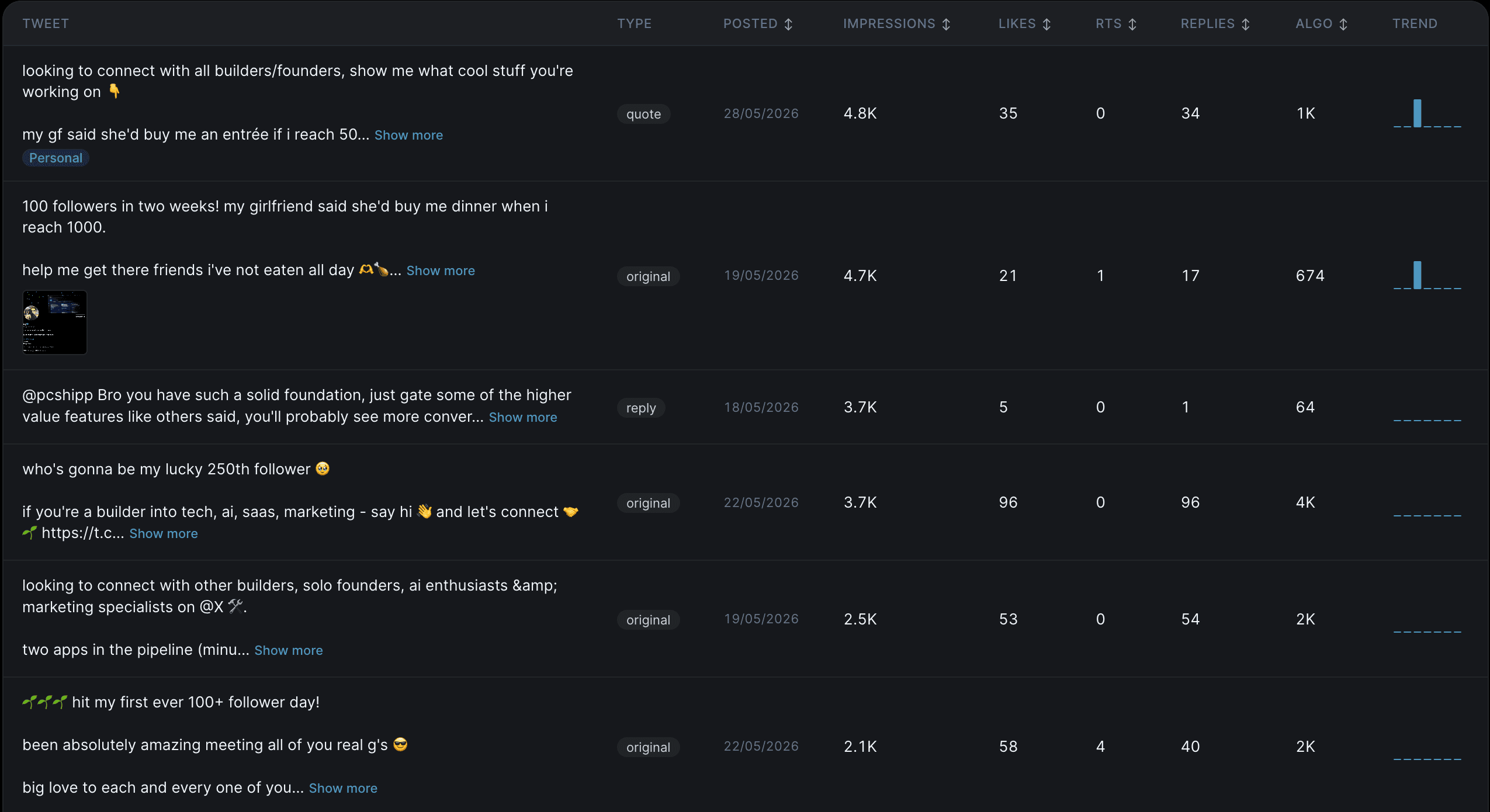The image size is (1490, 812).
Task: Sort by Impressions using its arrow icon
Action: point(946,24)
